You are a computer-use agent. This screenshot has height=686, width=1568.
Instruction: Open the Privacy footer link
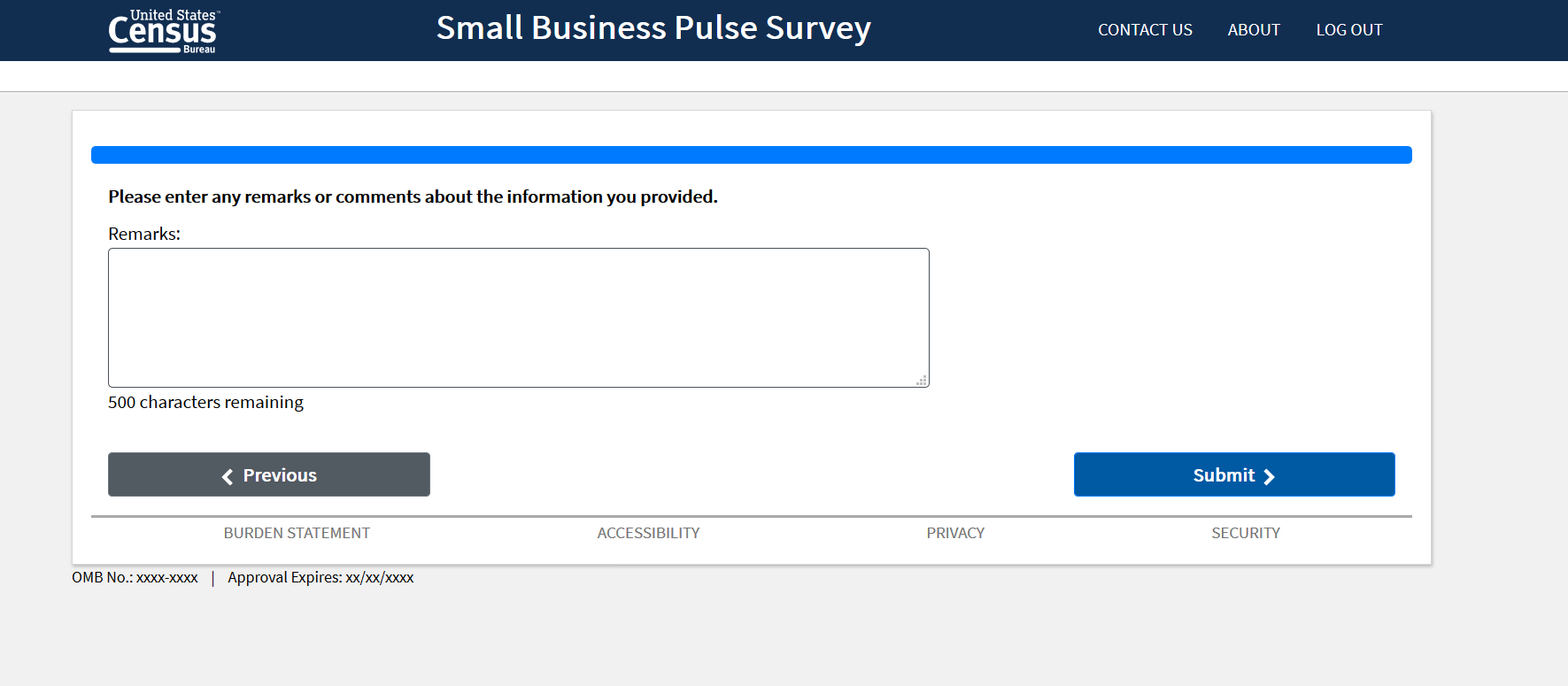pyautogui.click(x=955, y=533)
